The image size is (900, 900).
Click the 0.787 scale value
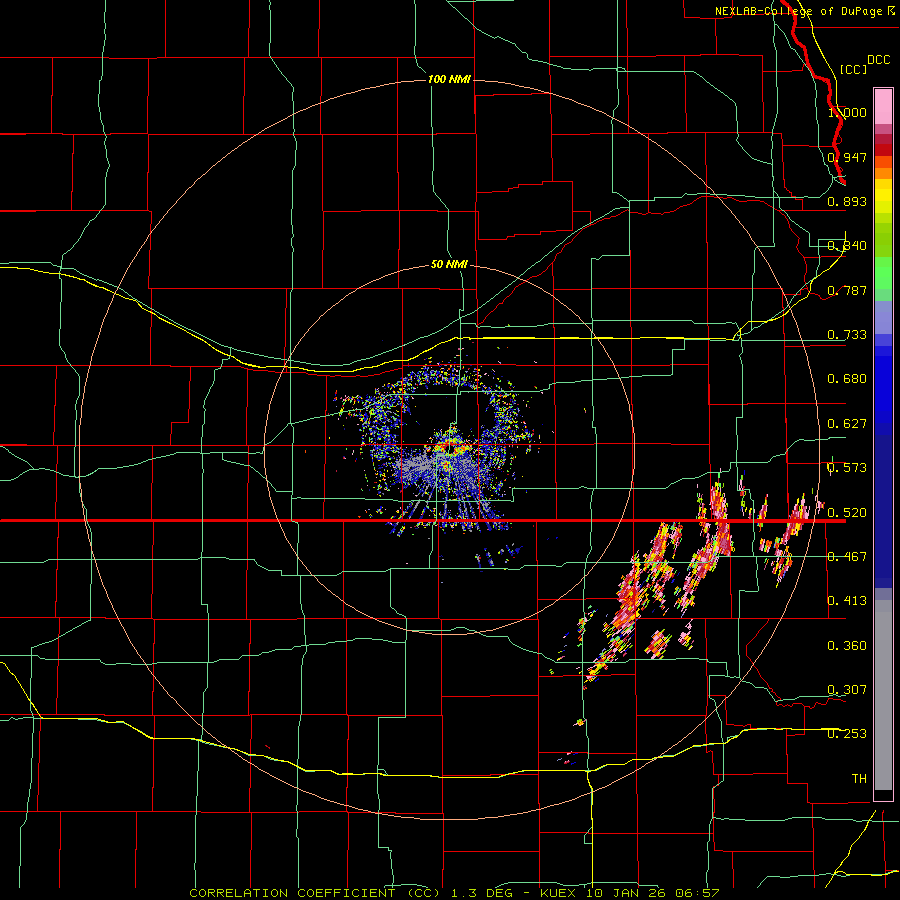847,290
